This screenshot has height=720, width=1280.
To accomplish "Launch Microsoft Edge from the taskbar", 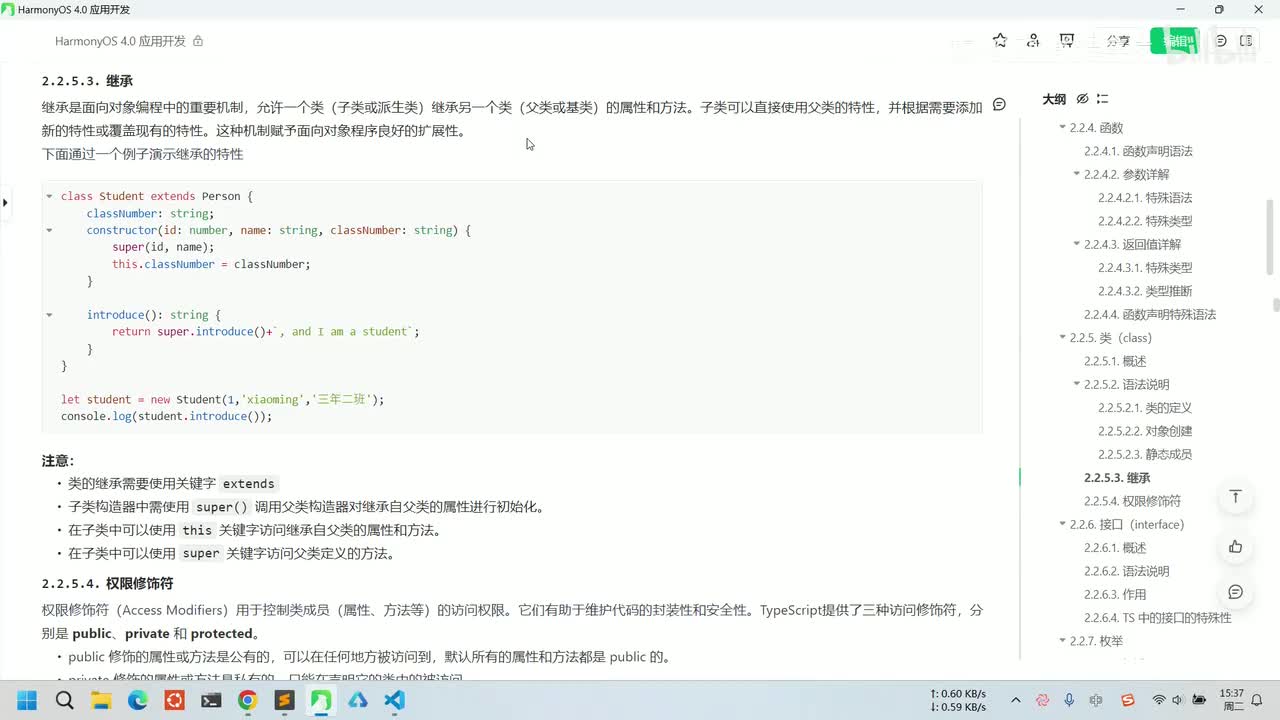I will pyautogui.click(x=138, y=701).
